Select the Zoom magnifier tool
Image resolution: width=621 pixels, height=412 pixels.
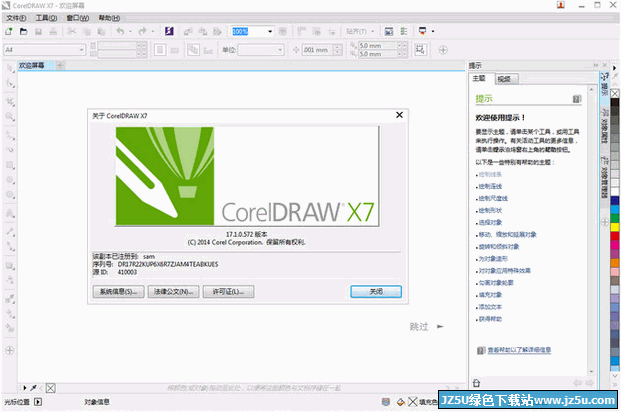10,116
